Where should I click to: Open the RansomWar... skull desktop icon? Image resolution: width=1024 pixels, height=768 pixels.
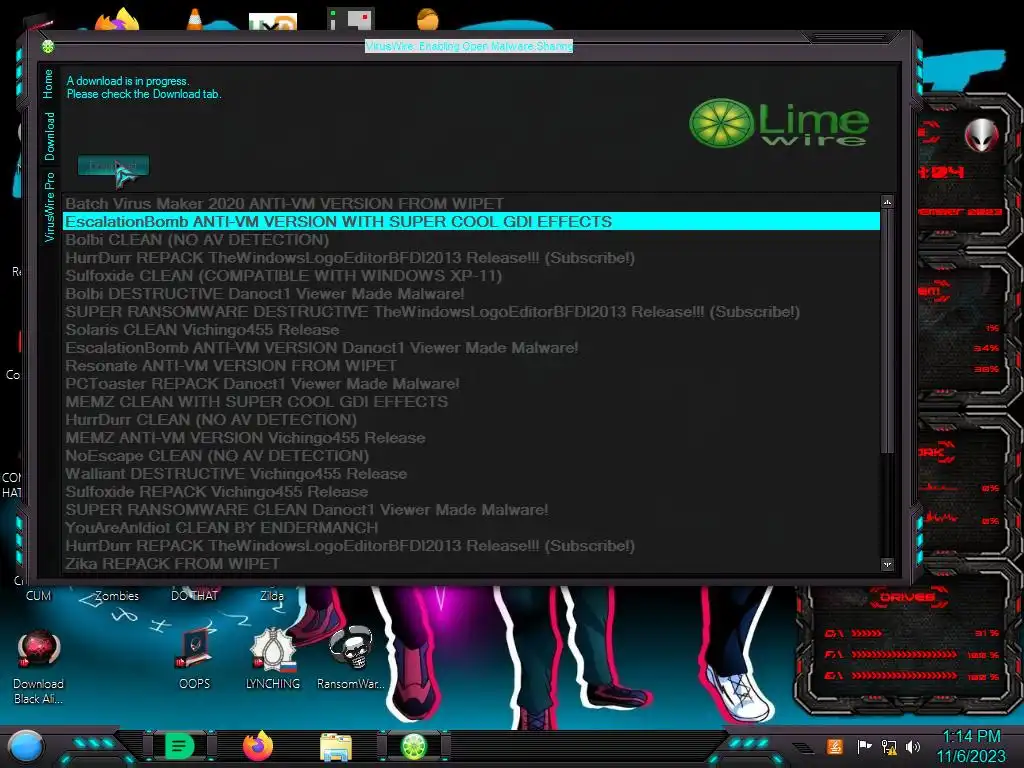pyautogui.click(x=351, y=658)
